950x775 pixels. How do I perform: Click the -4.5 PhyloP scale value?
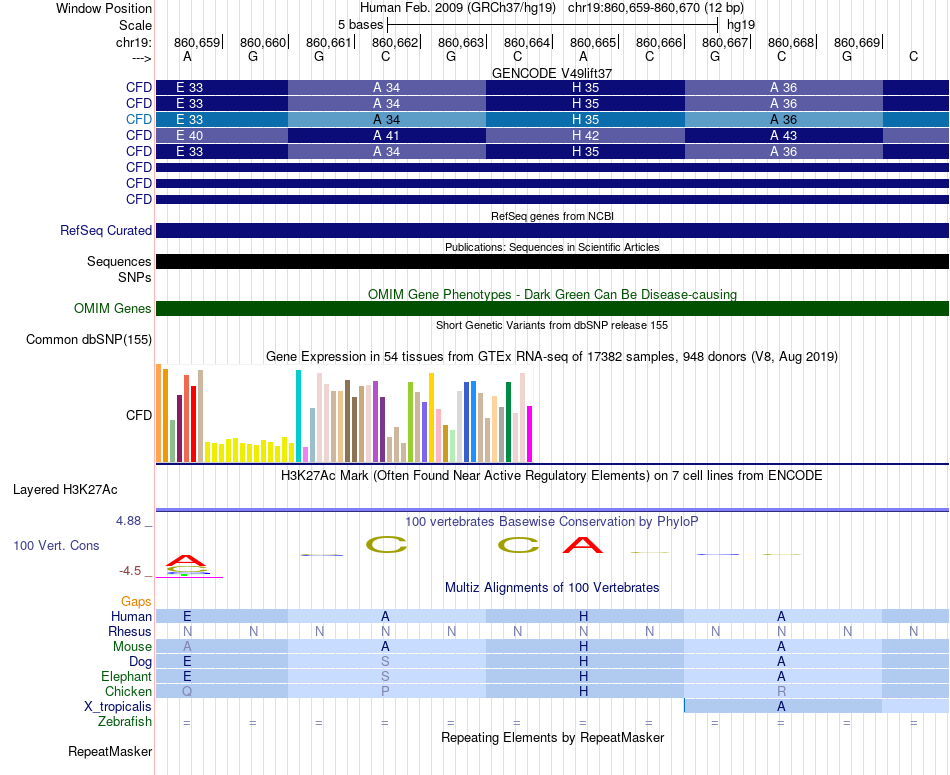point(130,571)
